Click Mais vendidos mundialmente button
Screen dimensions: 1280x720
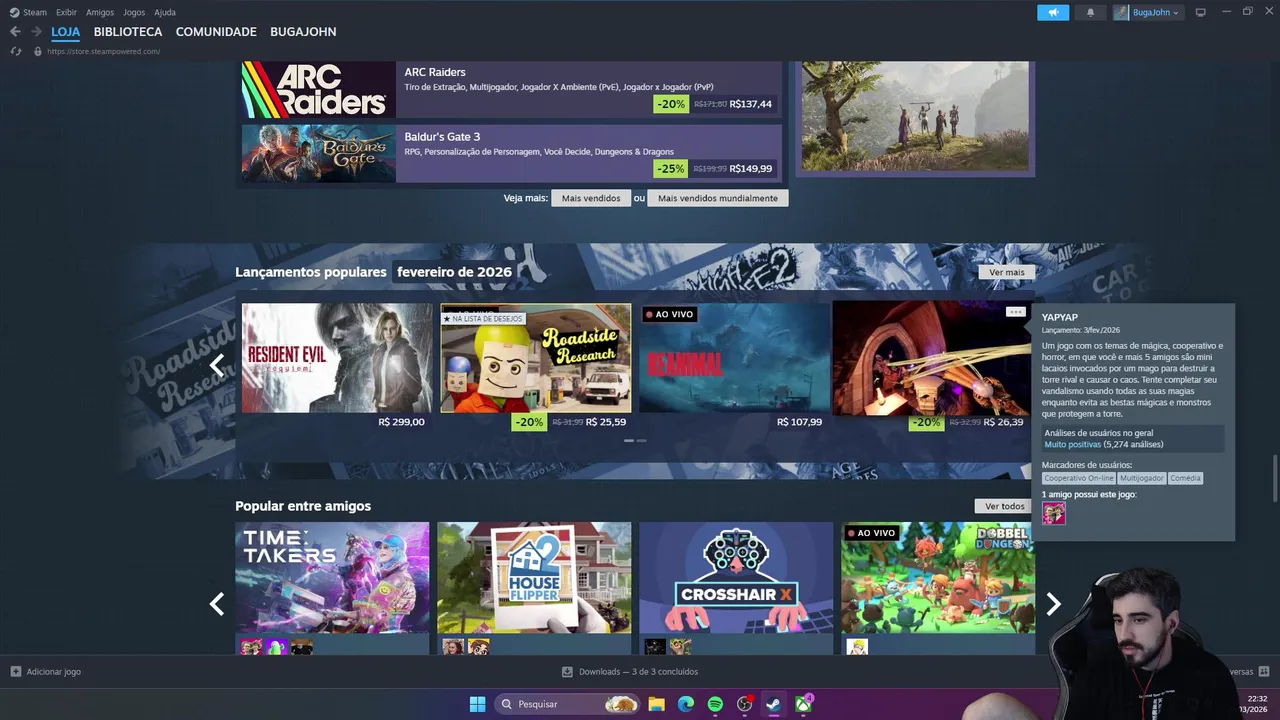click(x=718, y=198)
